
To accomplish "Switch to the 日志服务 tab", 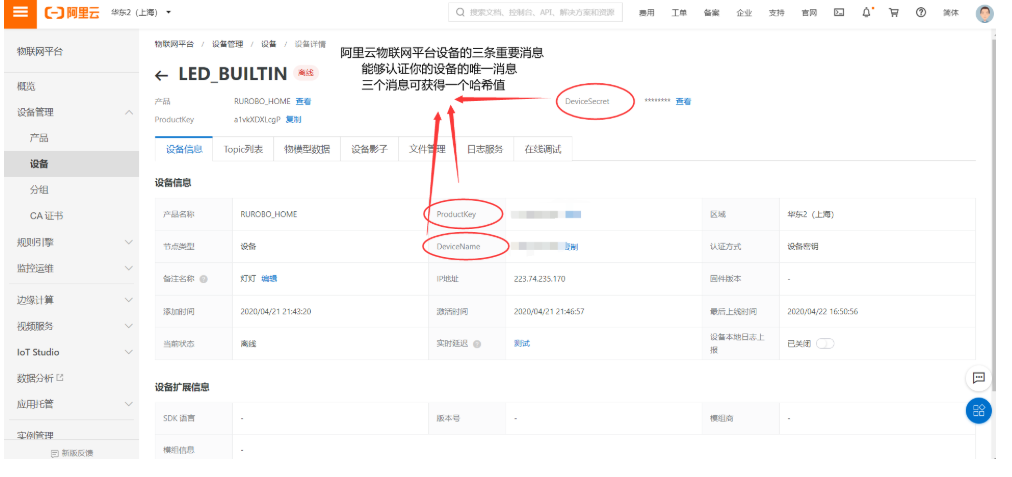I will point(485,149).
